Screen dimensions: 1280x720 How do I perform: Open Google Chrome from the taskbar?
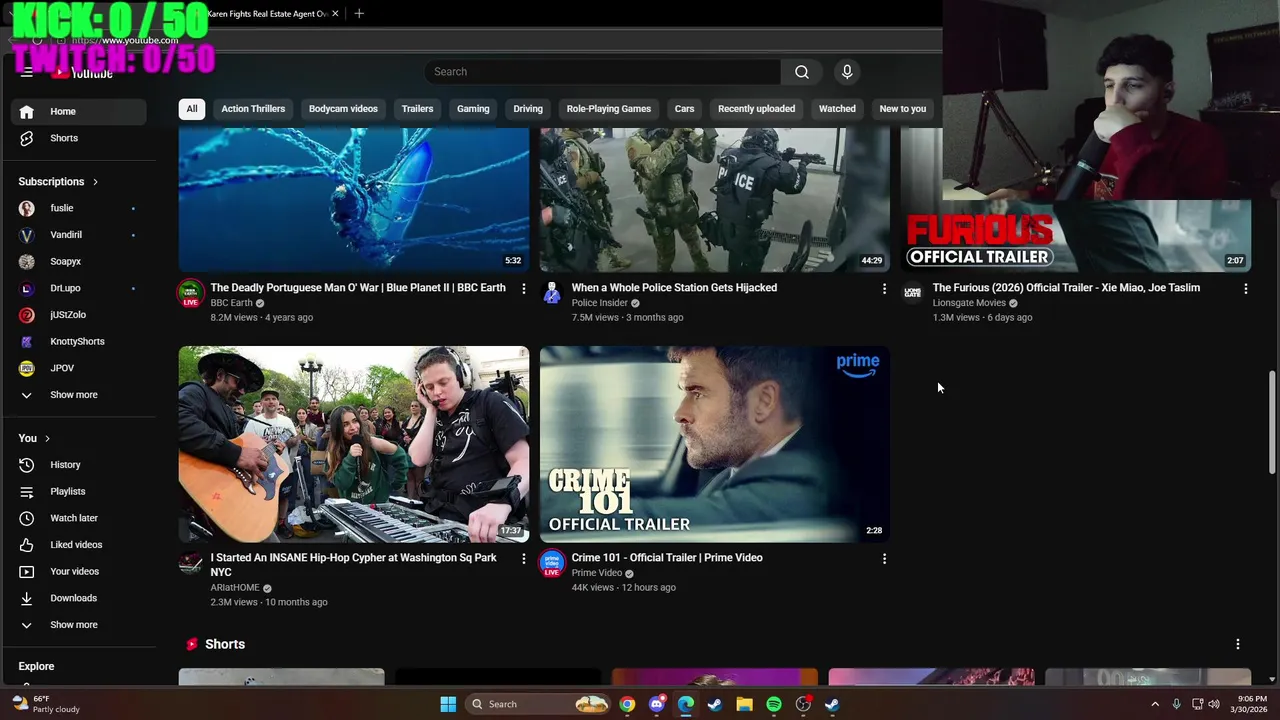point(627,704)
